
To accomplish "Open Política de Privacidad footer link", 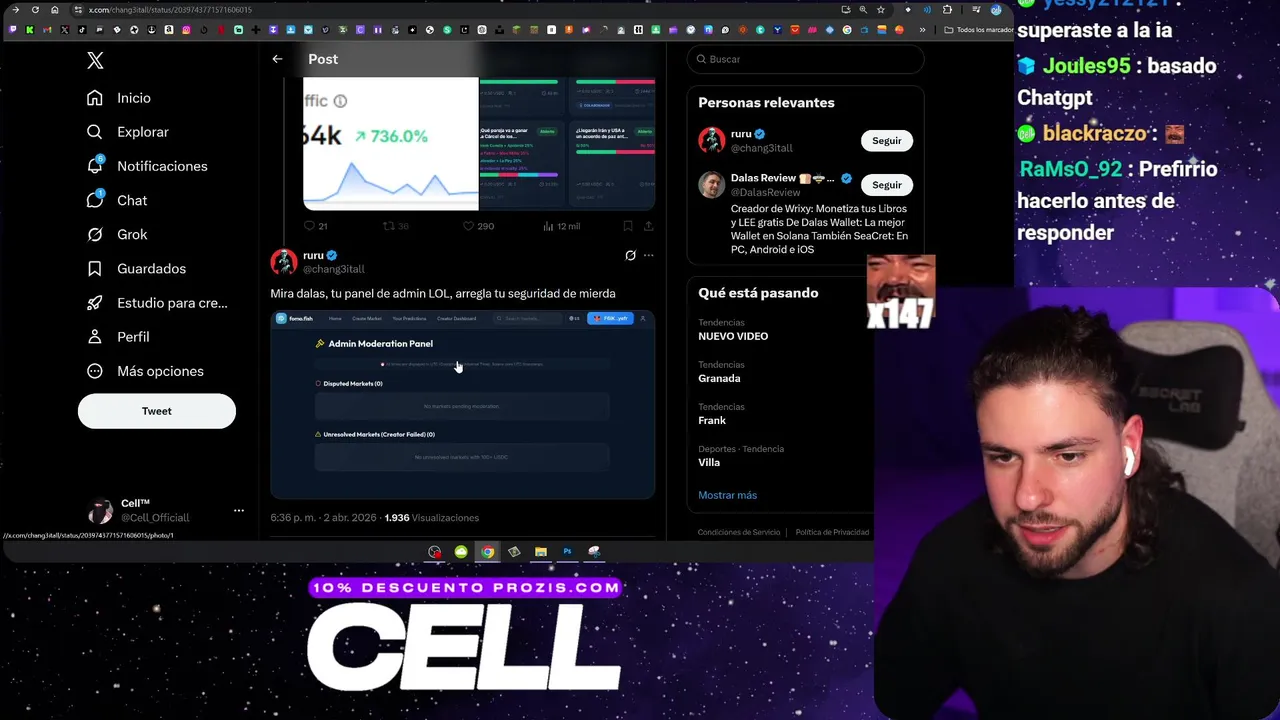I will 832,532.
